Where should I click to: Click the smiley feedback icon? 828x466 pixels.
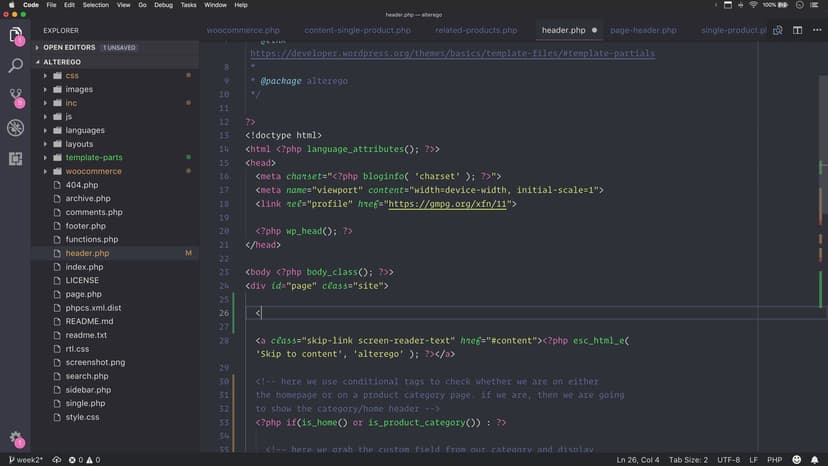tap(796, 459)
